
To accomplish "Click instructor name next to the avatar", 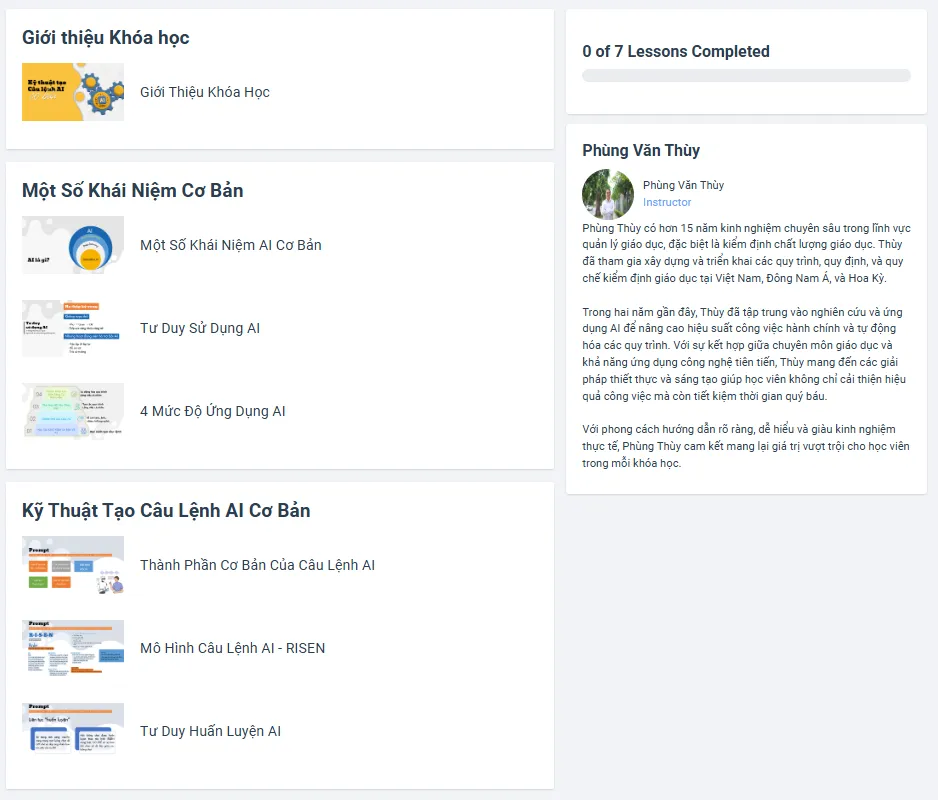I will (x=683, y=185).
